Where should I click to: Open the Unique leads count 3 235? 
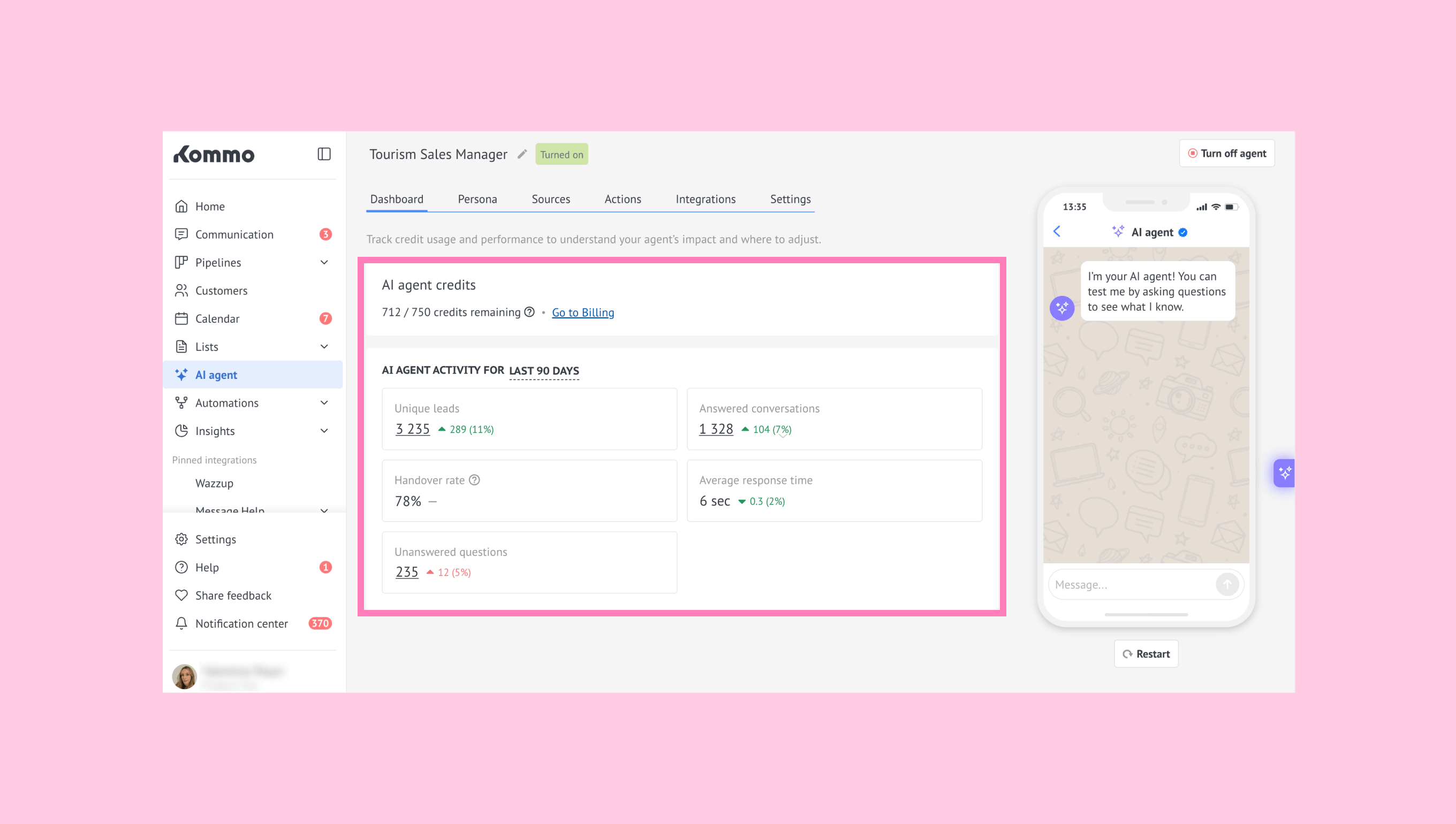click(x=412, y=429)
